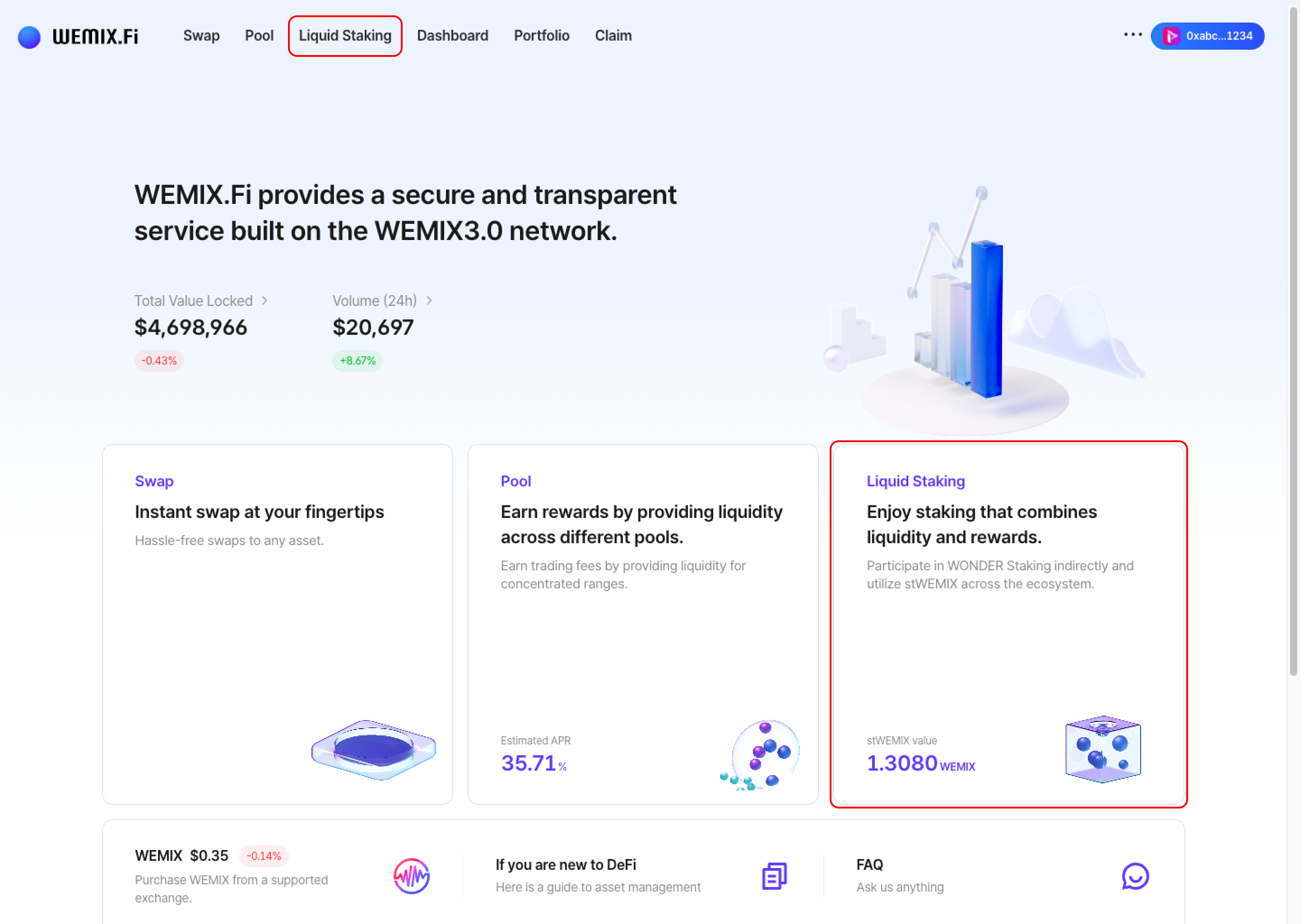Go to the Liquid Staking nav item
Image resolution: width=1300 pixels, height=924 pixels.
[345, 36]
